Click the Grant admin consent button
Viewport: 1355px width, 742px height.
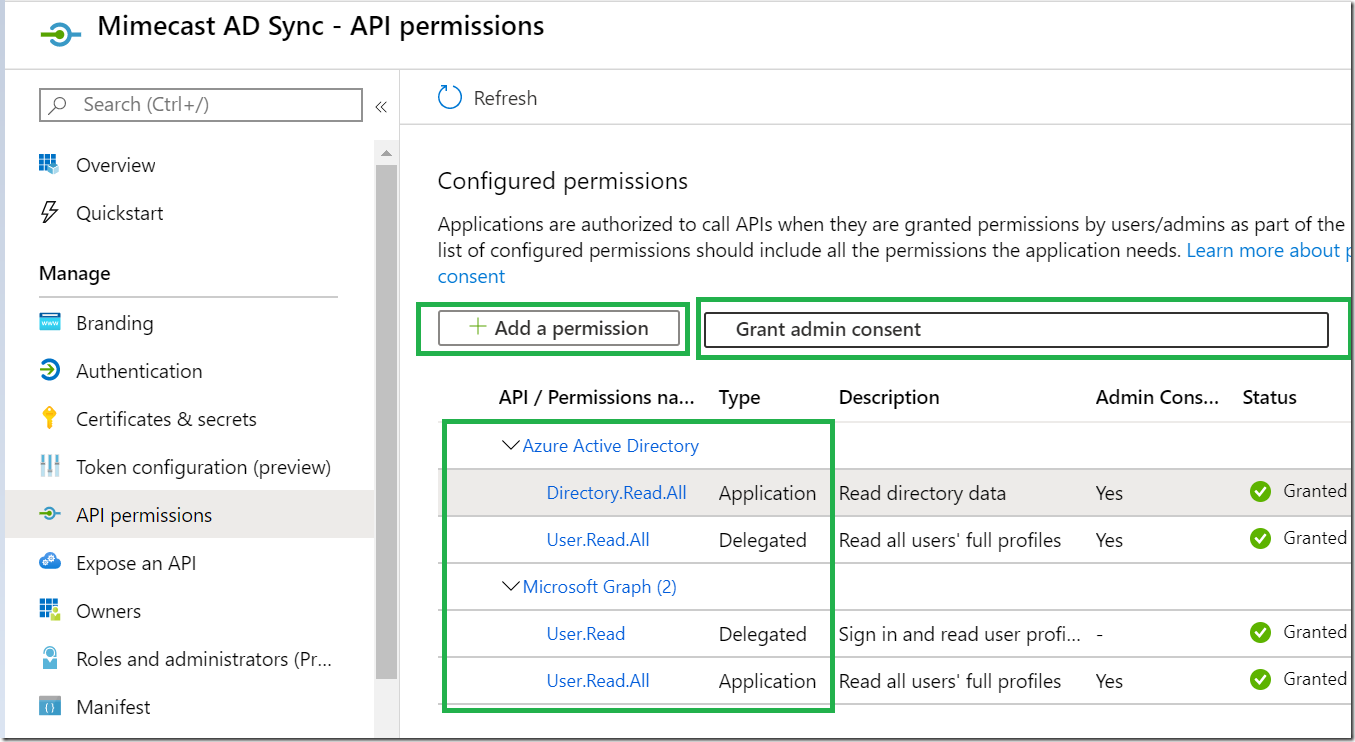click(1016, 329)
